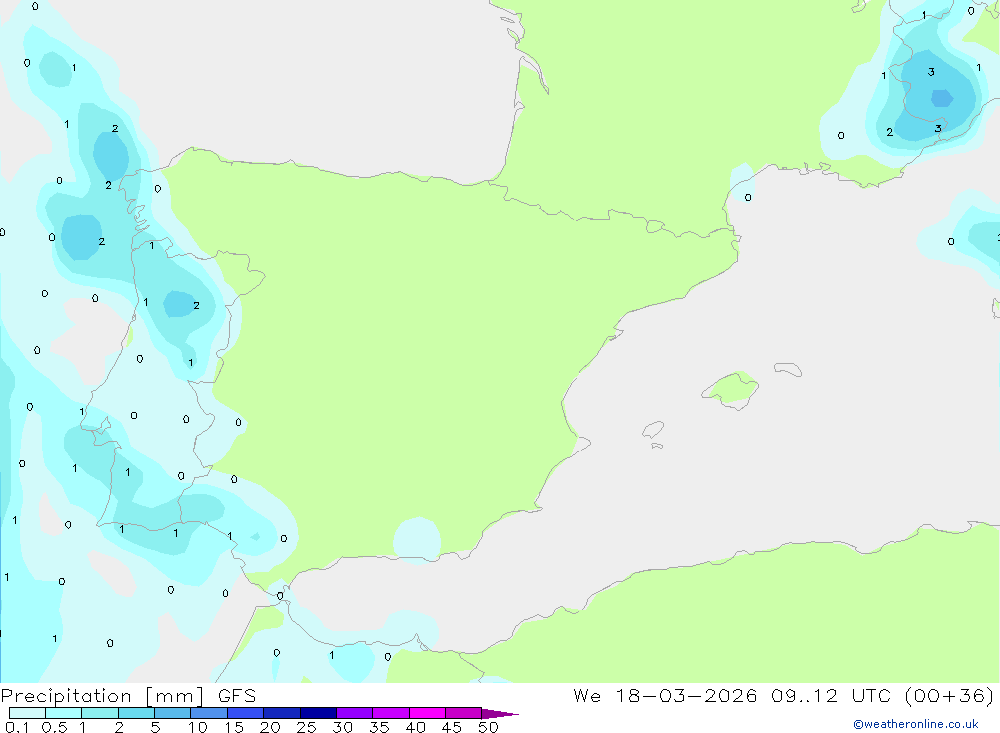Click the 'Precipitation [mm]' title text
Screen dimensions: 1000x733
(x=102, y=696)
